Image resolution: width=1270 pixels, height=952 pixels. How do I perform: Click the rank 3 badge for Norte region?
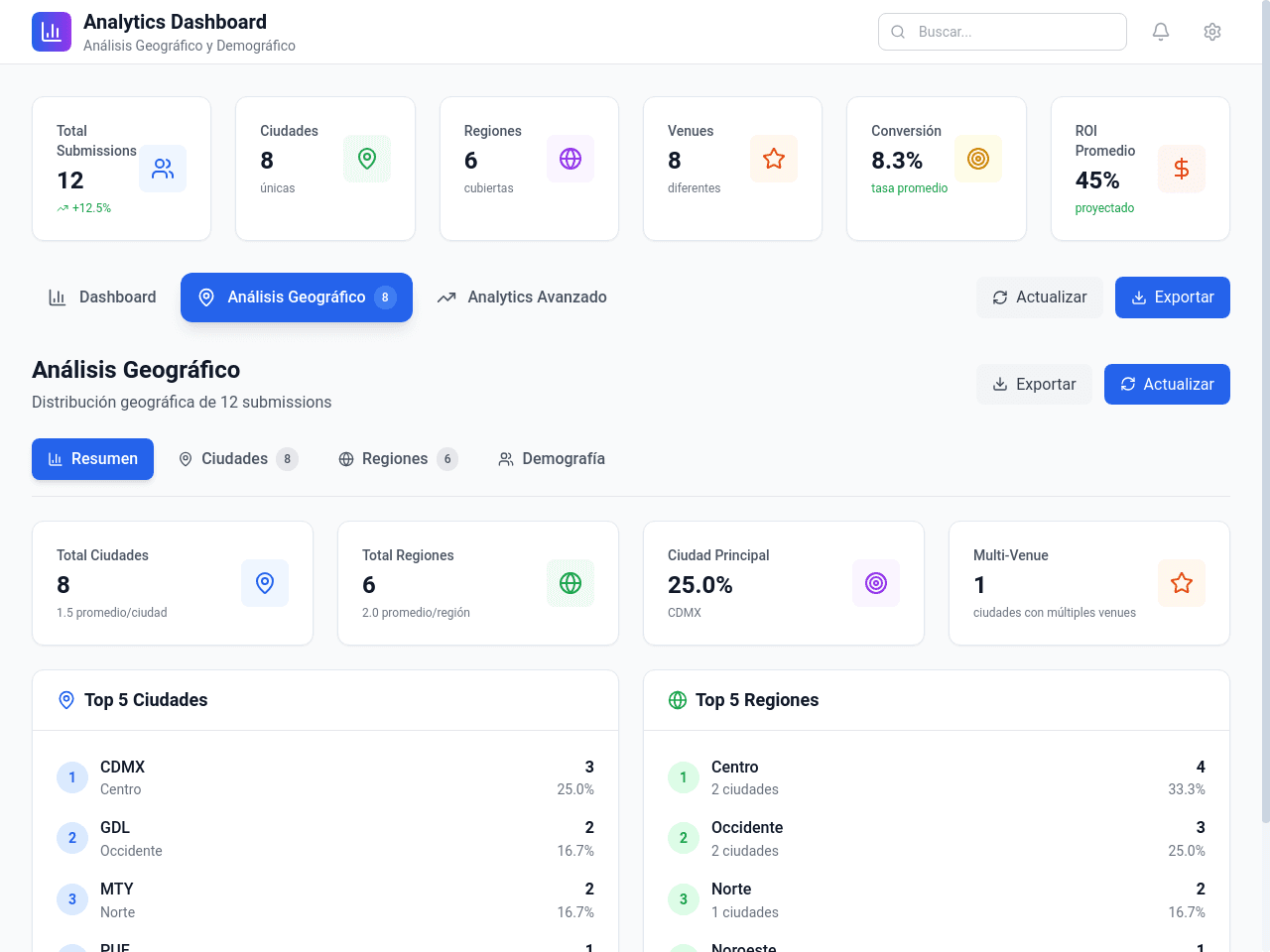684,899
